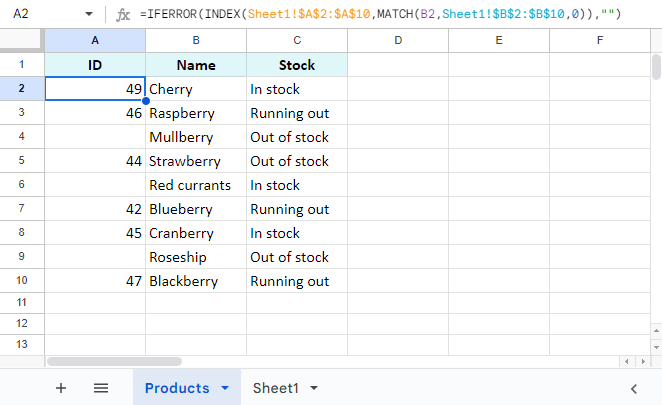Open the all sheets list icon
Viewport: 662px width, 405px height.
pos(101,388)
